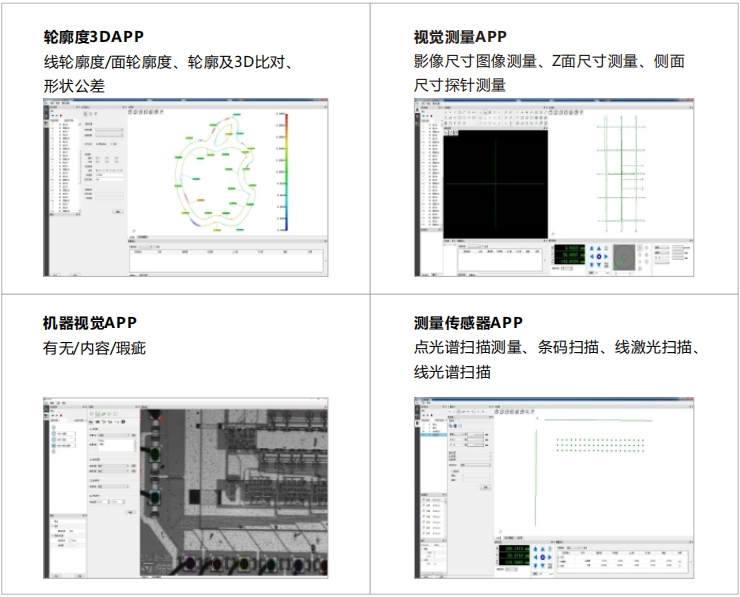This screenshot has height=597, width=740.
Task: Click the black square on the 机器视觉APP chip image
Action: tap(194, 496)
